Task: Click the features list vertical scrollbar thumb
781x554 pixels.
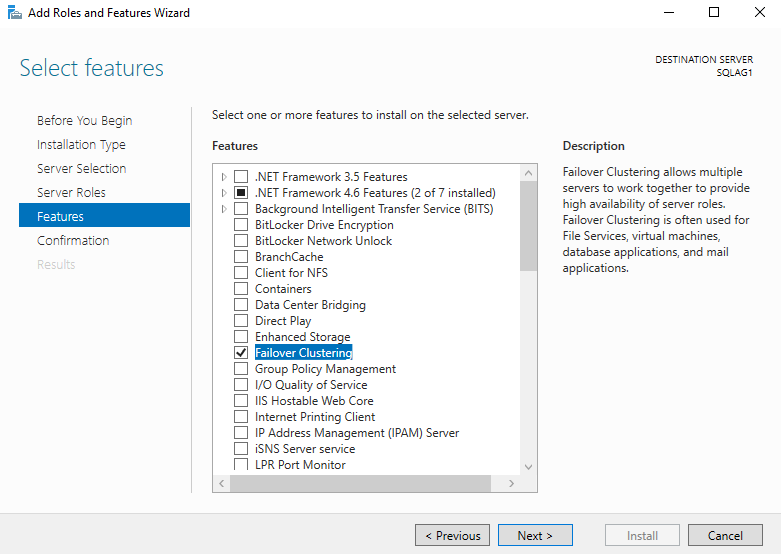Action: tap(529, 225)
